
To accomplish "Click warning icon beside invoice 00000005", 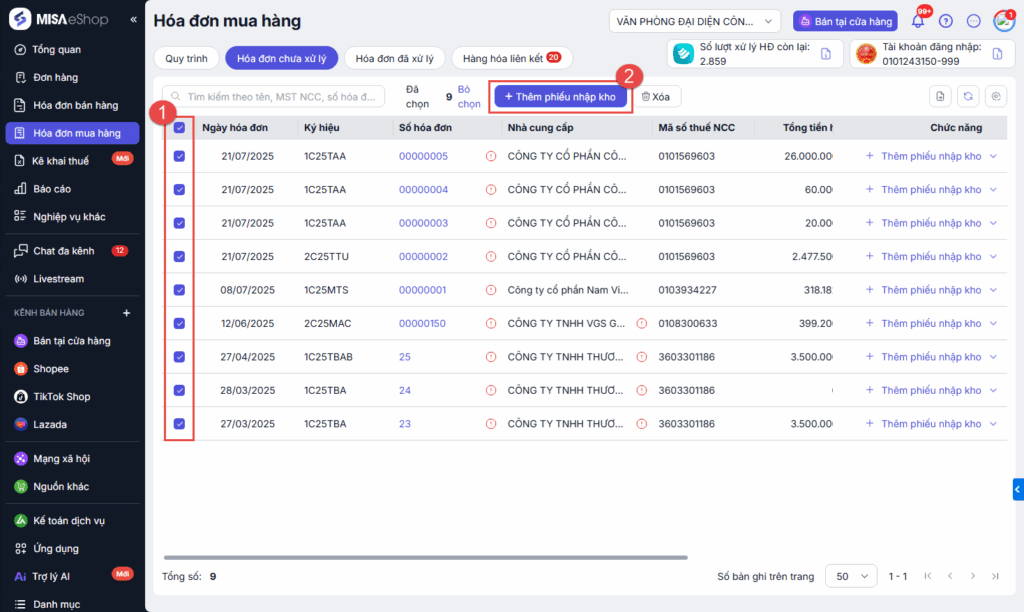I will click(491, 157).
